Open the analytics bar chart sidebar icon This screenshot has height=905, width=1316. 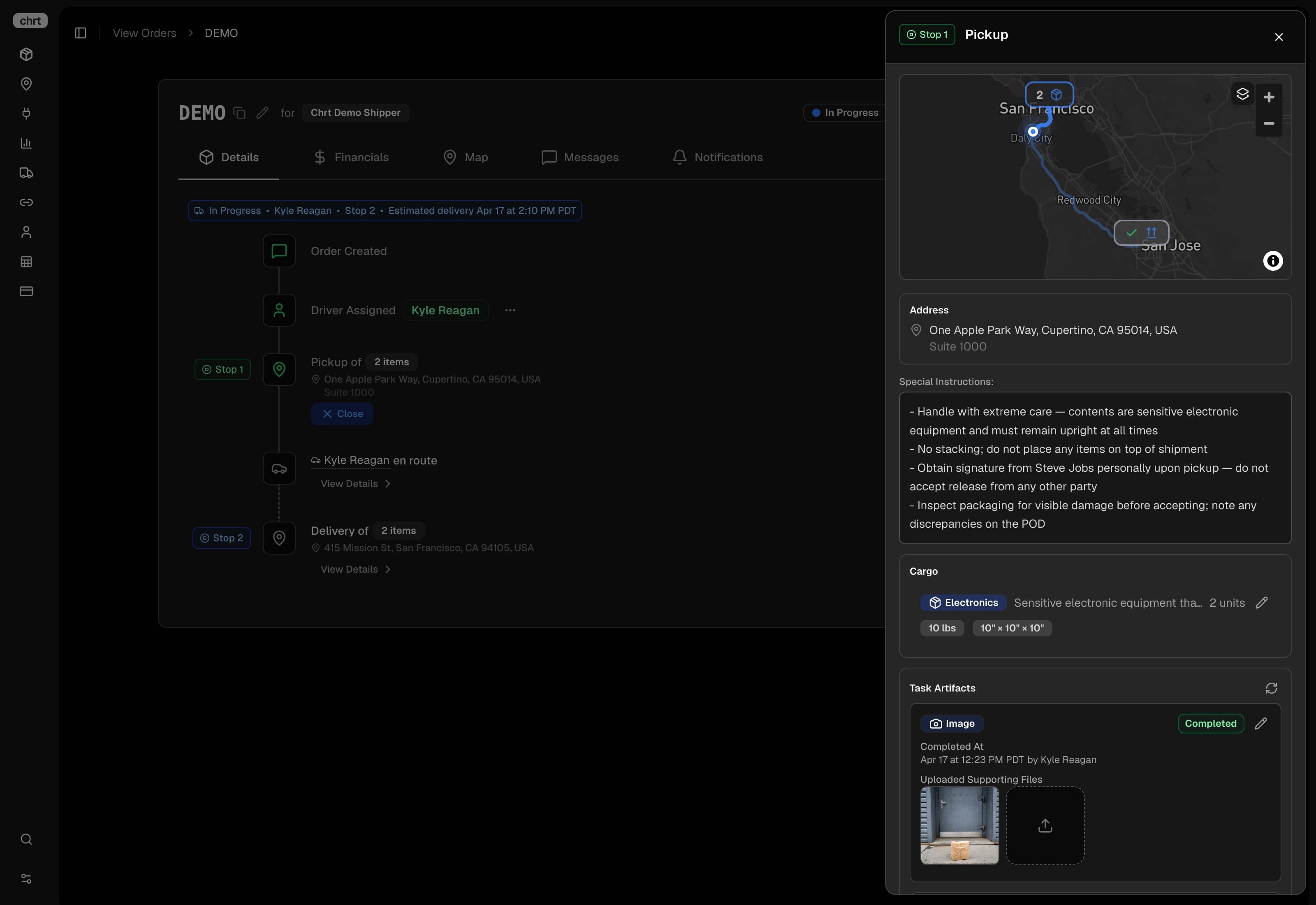click(x=26, y=143)
